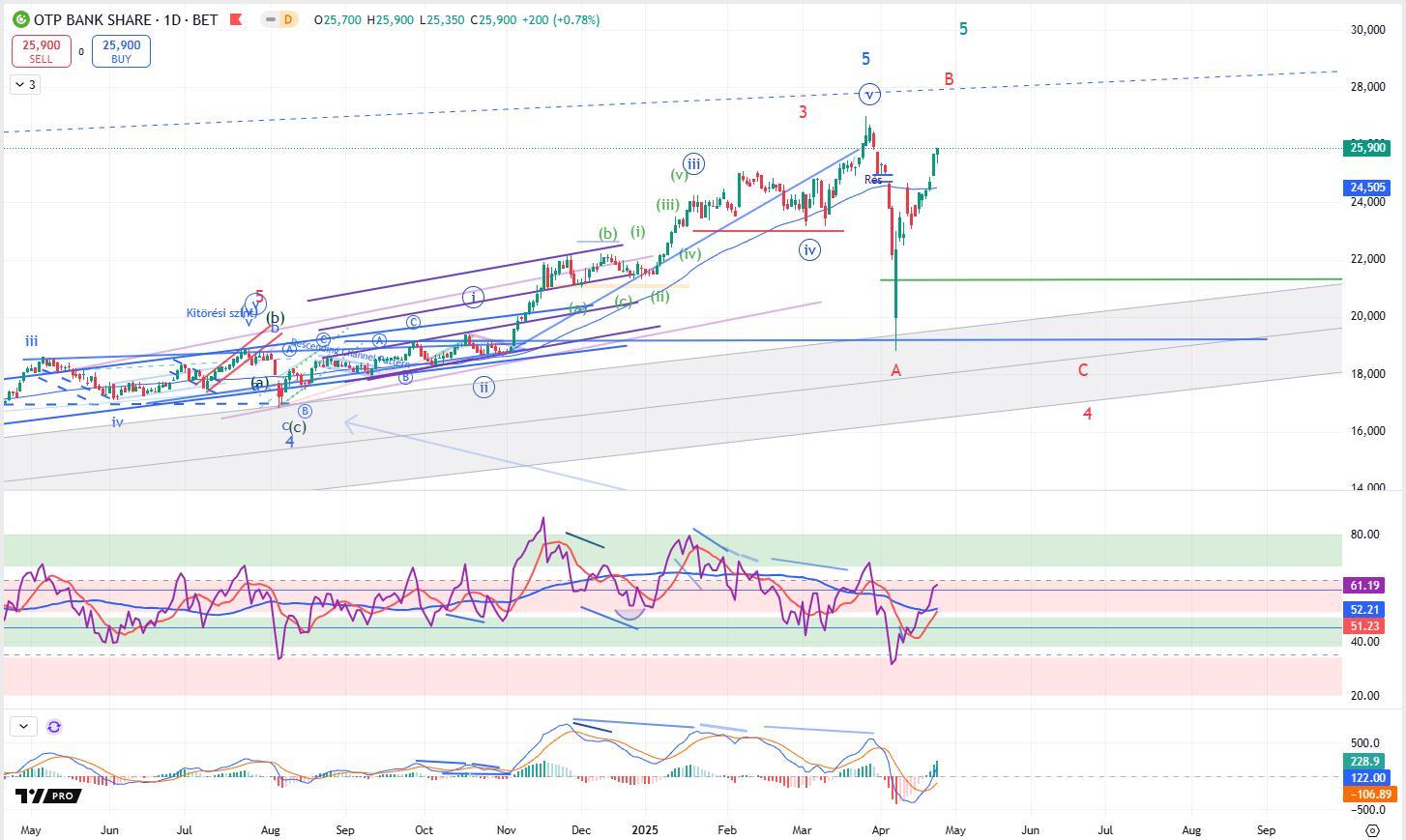This screenshot has width=1406, height=840.
Task: Click the low value L25,350
Action: (443, 19)
